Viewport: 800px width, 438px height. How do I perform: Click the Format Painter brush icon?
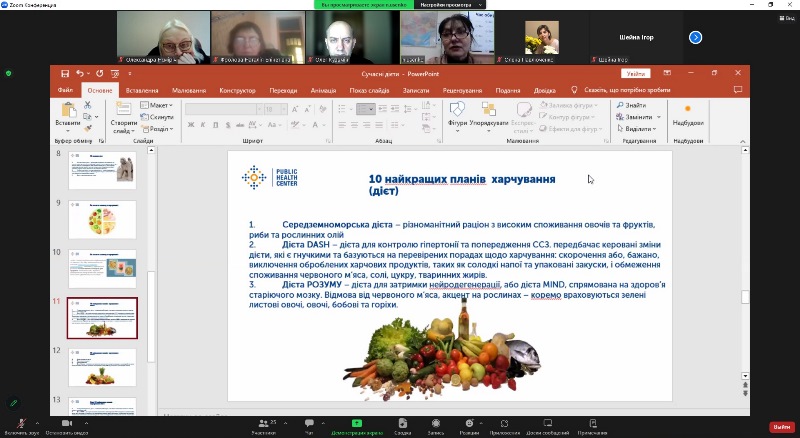[88, 128]
